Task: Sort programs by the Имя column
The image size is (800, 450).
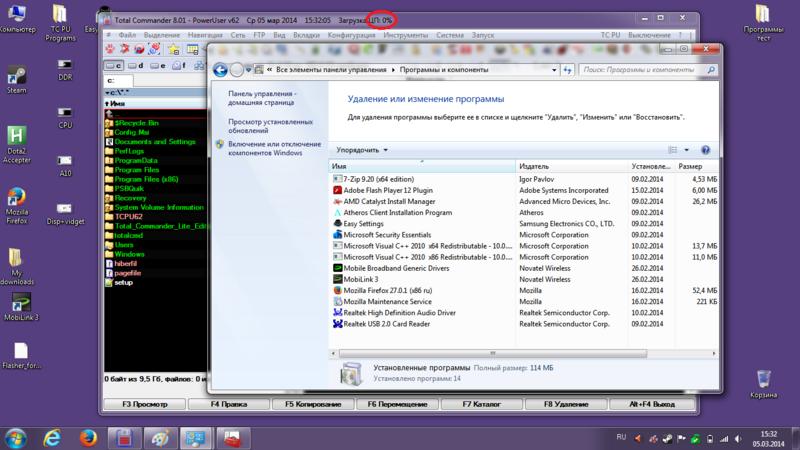Action: [422, 166]
